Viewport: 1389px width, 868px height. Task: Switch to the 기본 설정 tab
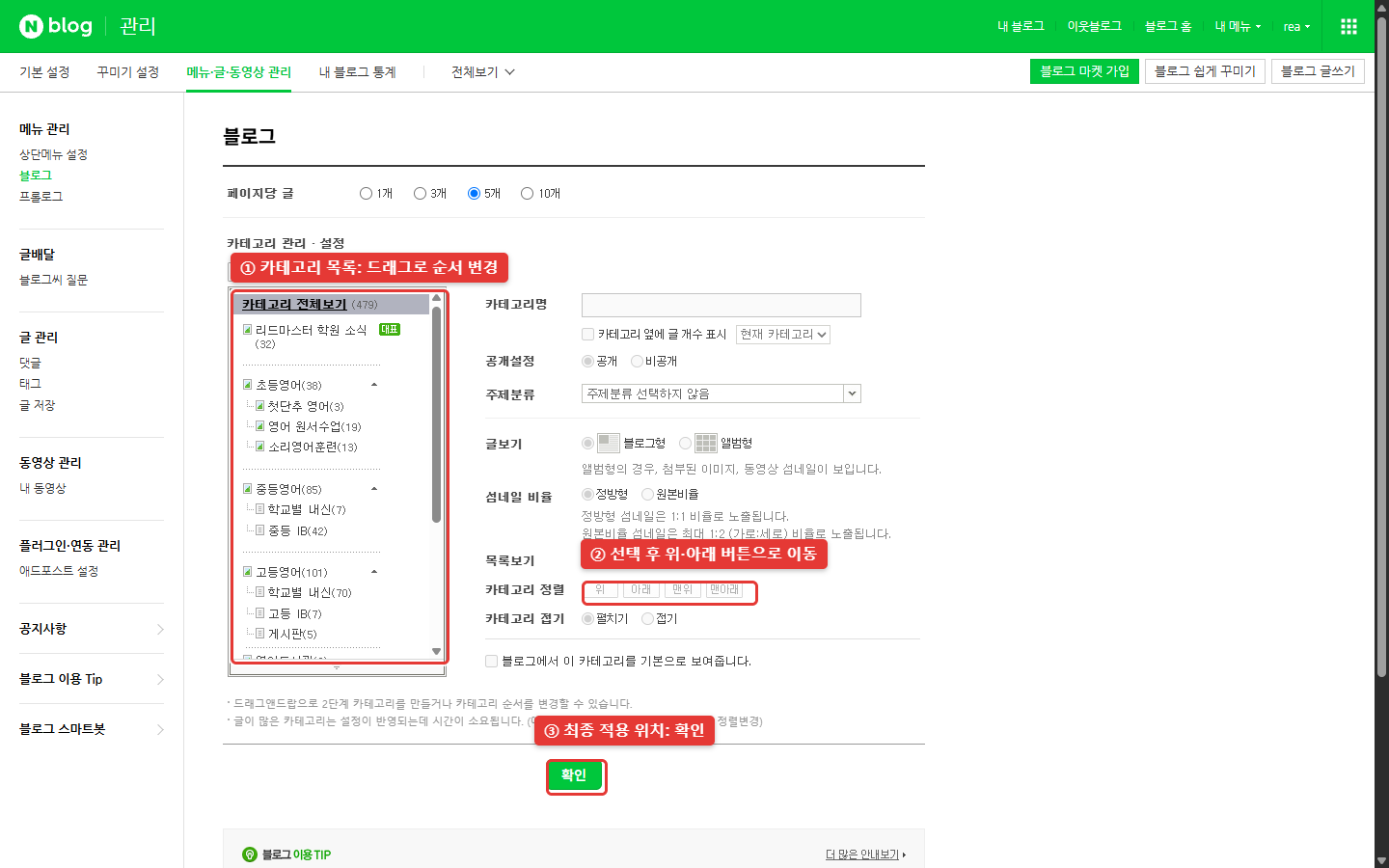click(x=44, y=72)
